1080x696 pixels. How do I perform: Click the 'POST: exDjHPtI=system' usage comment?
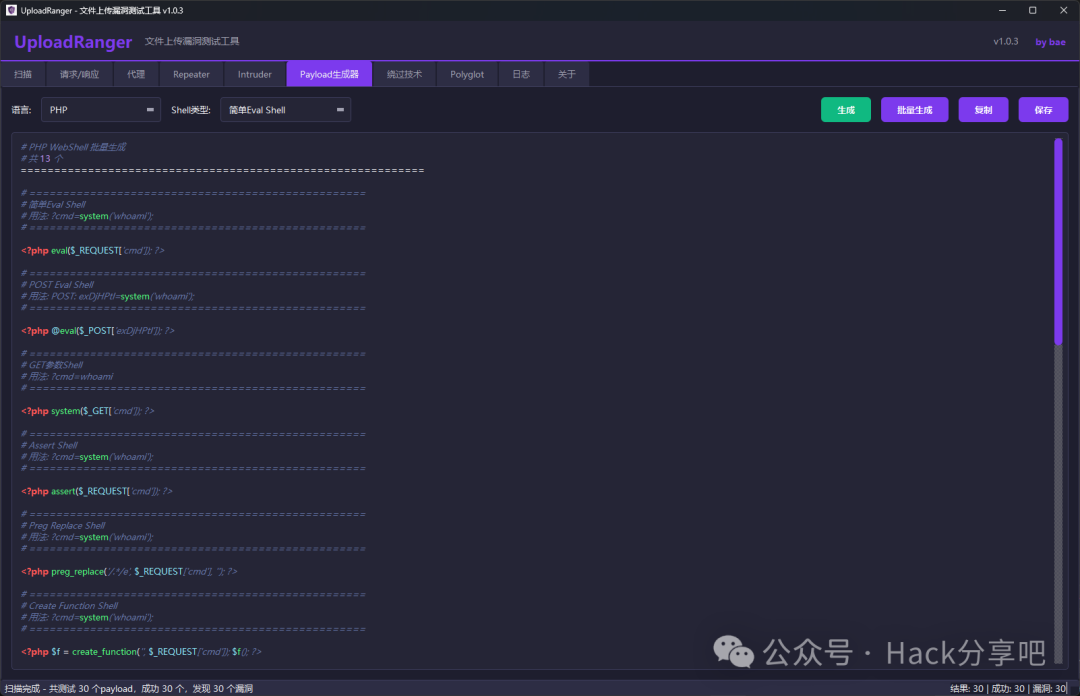click(108, 296)
